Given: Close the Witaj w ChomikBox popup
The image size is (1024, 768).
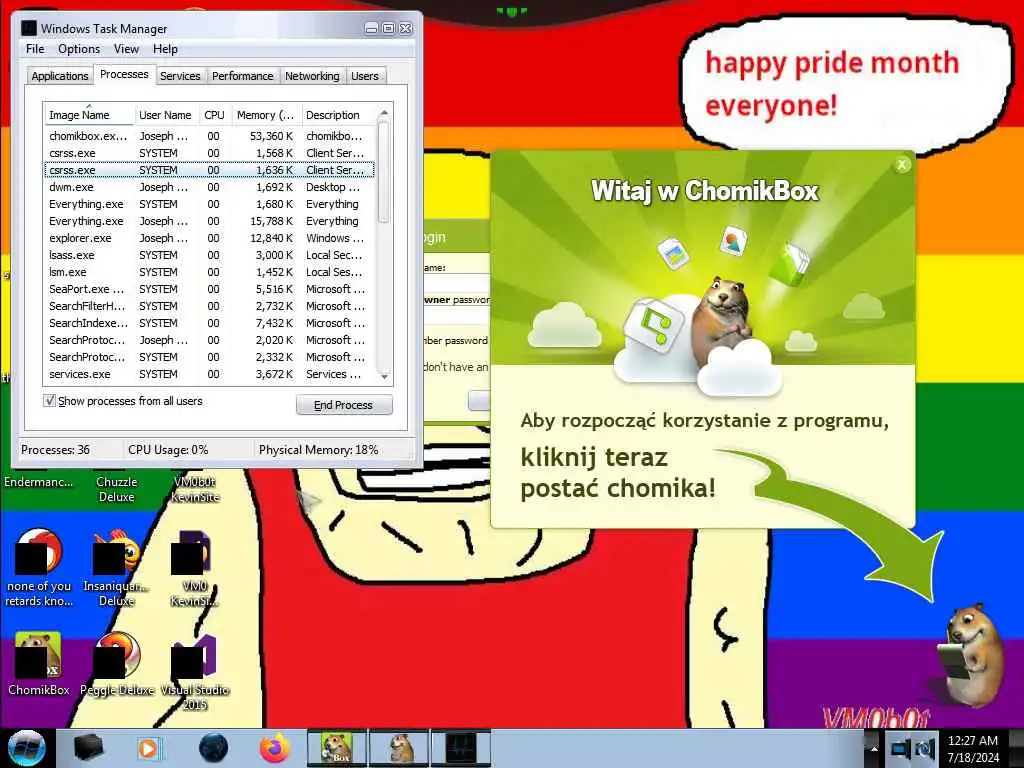Looking at the screenshot, I should click(x=902, y=165).
